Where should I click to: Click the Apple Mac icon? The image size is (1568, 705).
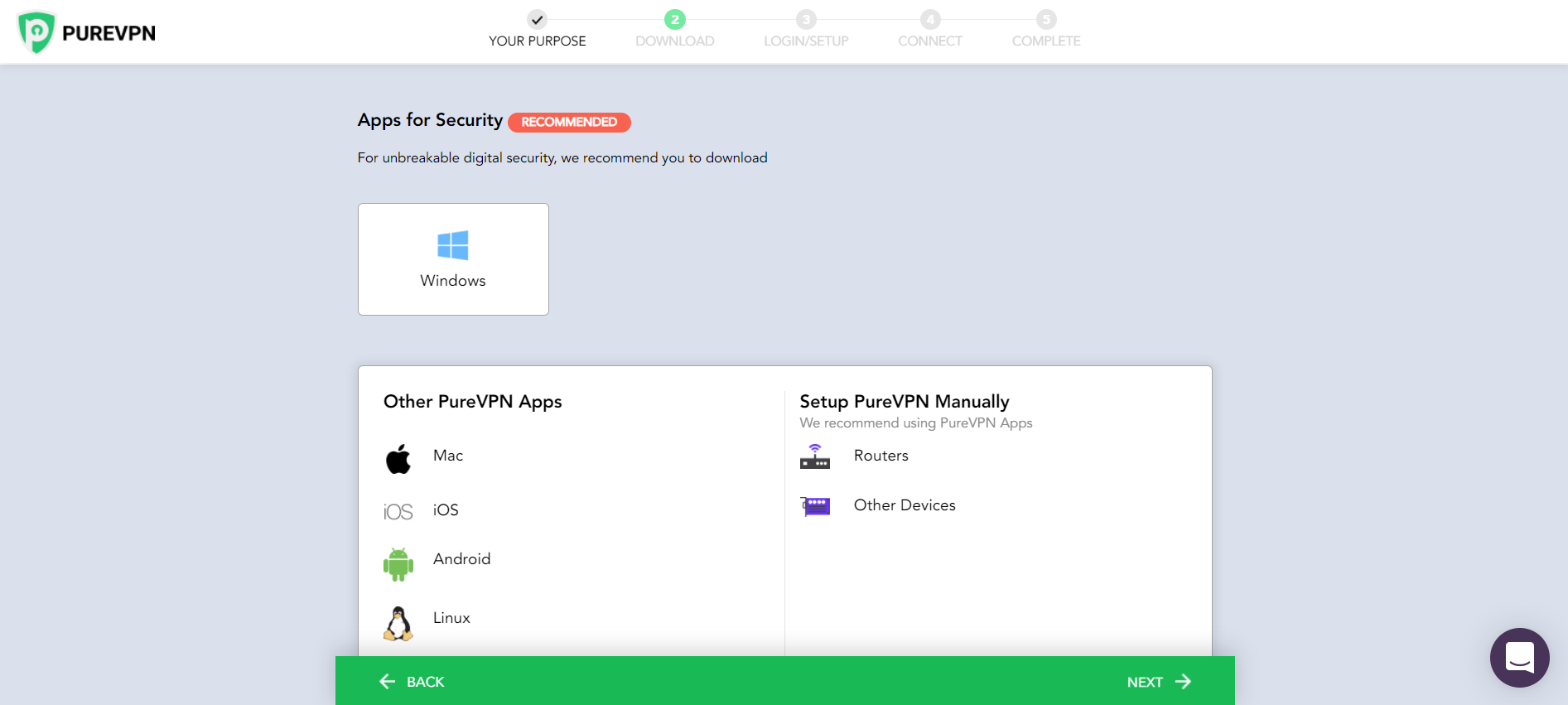398,459
